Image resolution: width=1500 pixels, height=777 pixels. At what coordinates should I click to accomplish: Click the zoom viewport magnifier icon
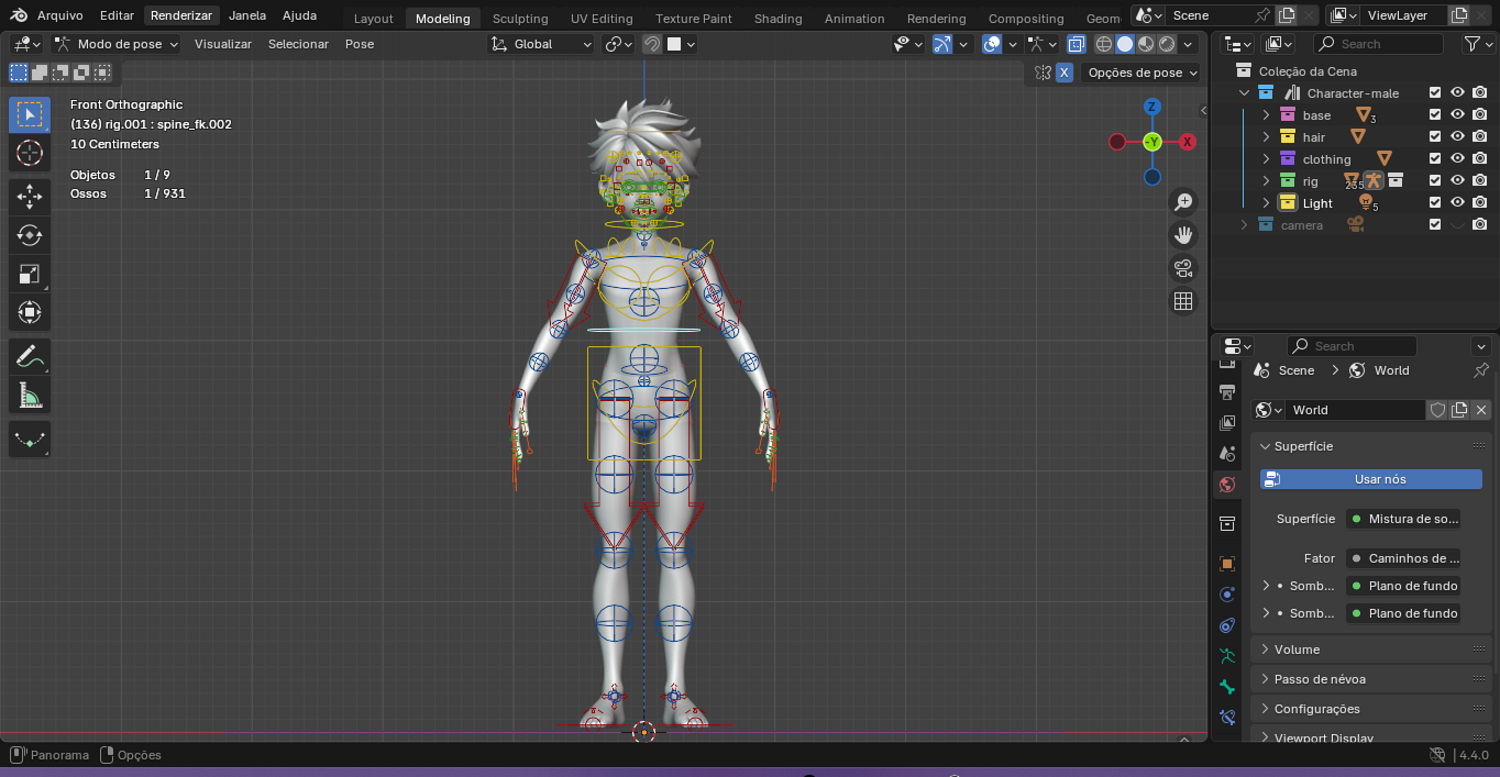(1183, 202)
